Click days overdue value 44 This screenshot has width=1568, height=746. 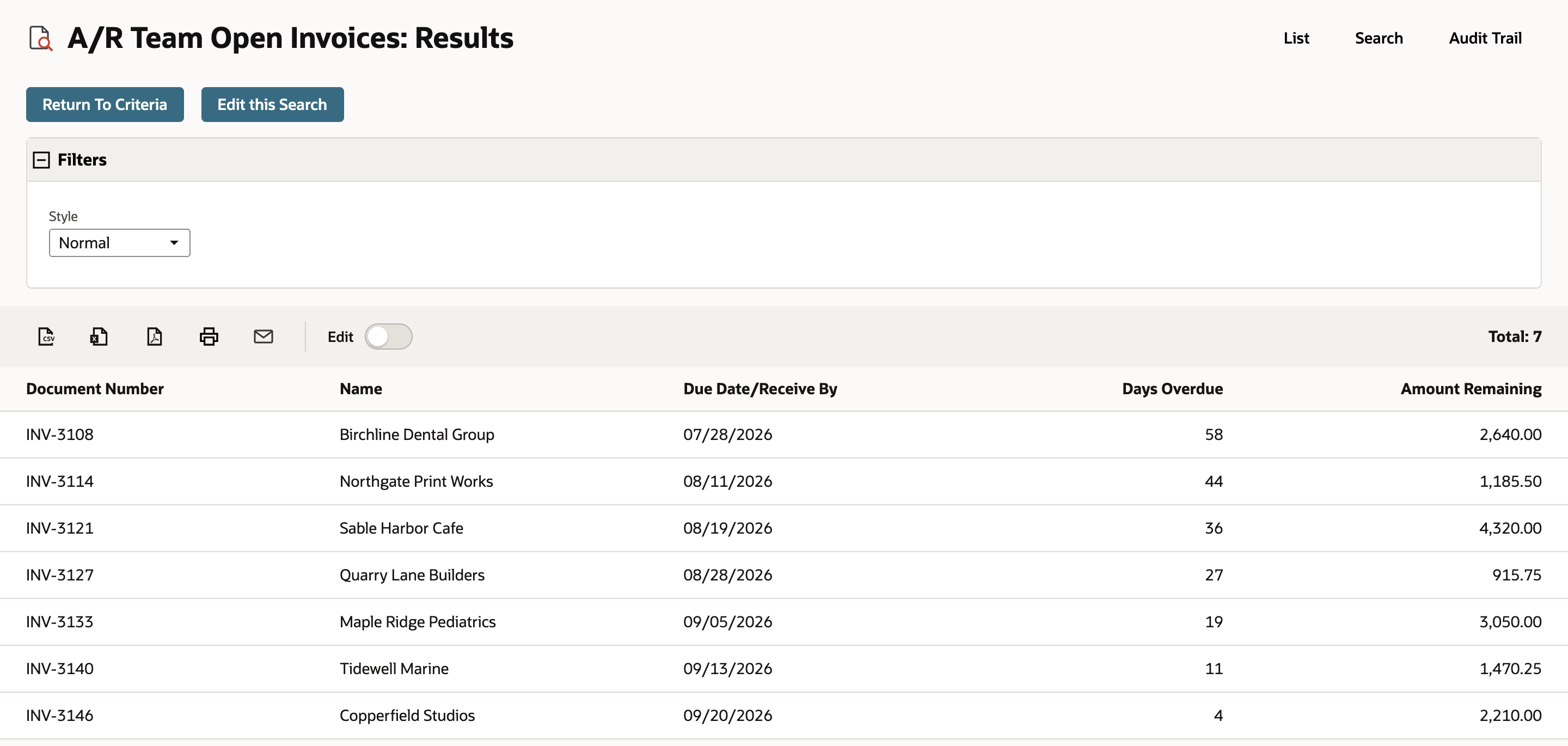[x=1214, y=481]
